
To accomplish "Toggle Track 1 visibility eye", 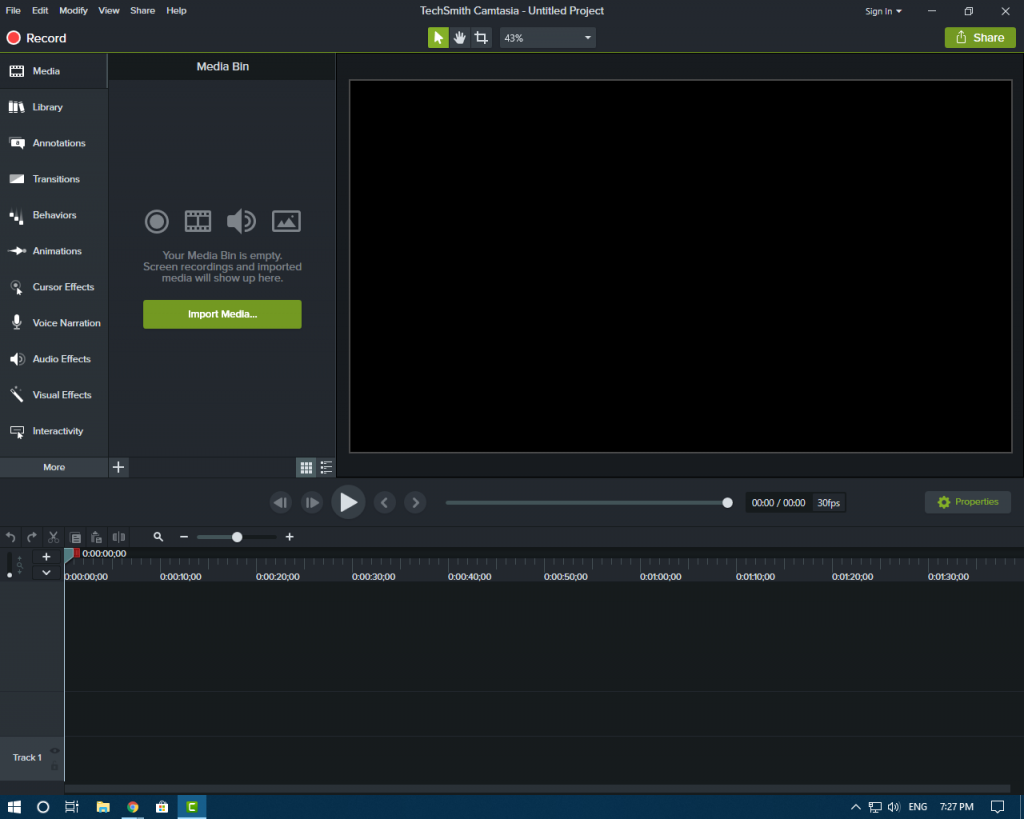I will pyautogui.click(x=55, y=751).
